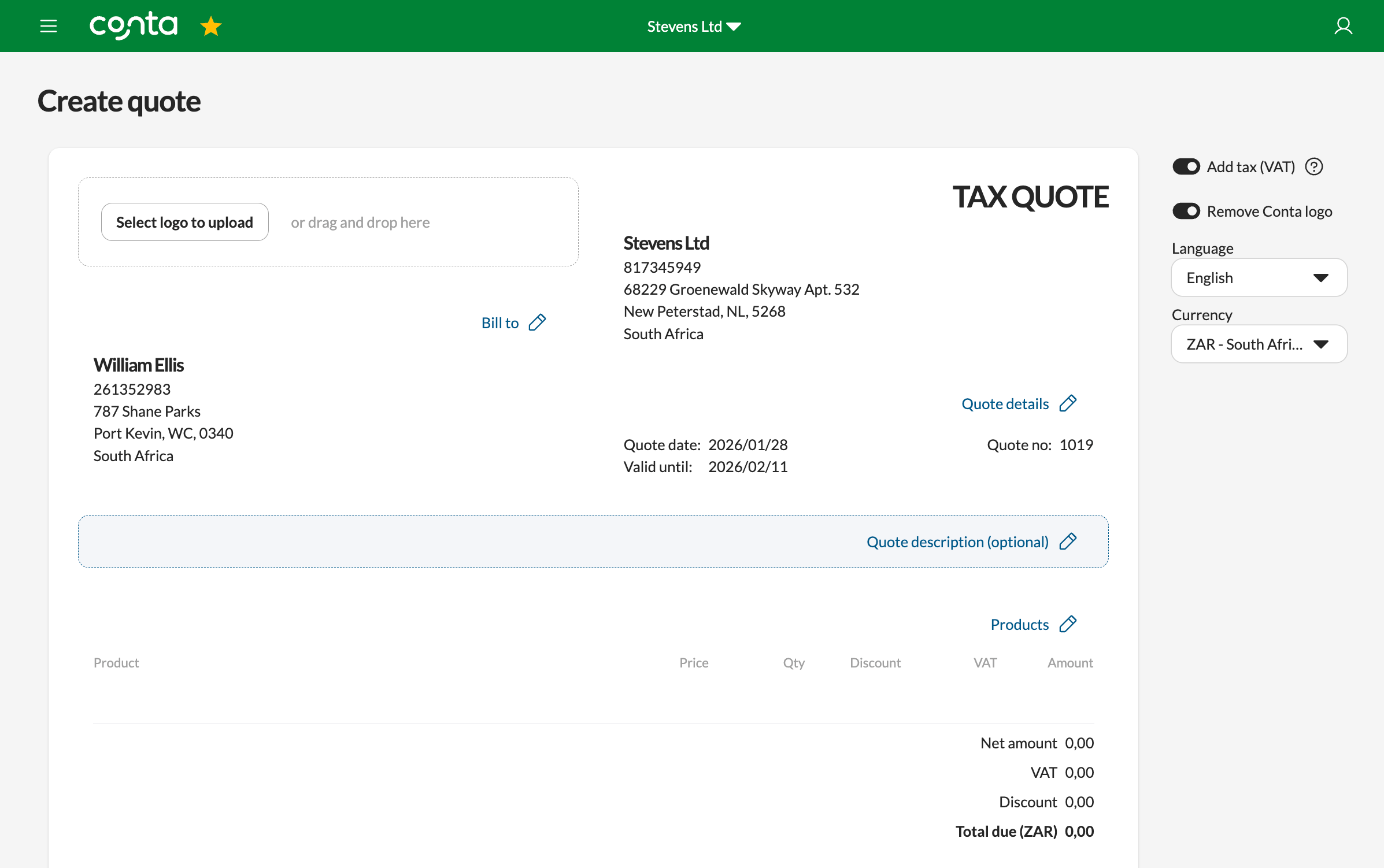Toggle the Remove Conta logo switch
The height and width of the screenshot is (868, 1384).
click(1186, 212)
